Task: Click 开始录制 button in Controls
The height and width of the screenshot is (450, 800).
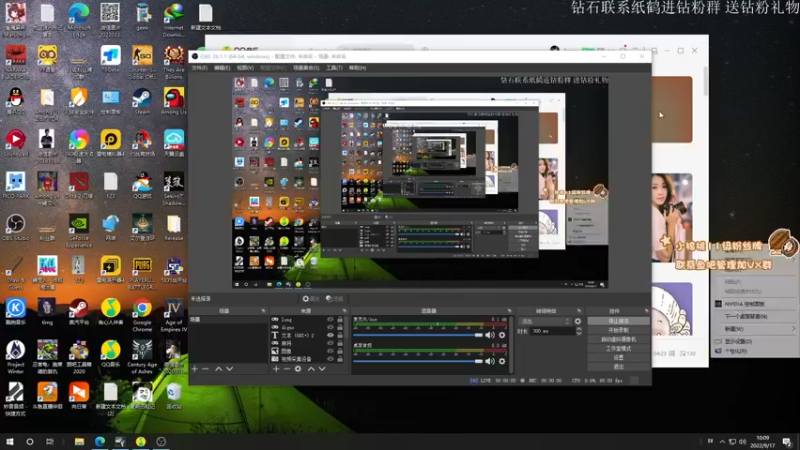Action: click(618, 331)
